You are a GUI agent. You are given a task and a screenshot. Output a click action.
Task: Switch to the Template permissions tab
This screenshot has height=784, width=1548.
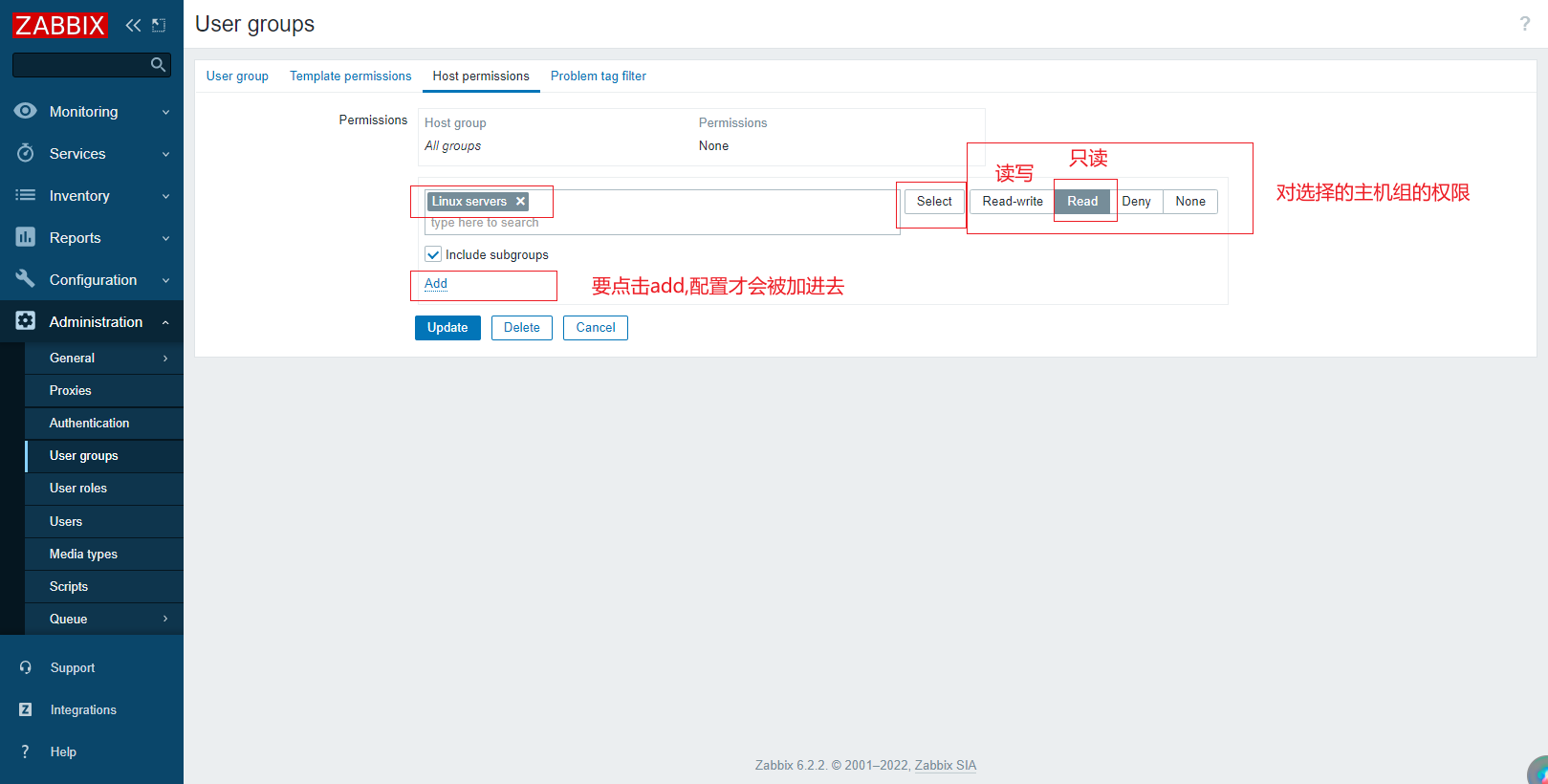351,76
